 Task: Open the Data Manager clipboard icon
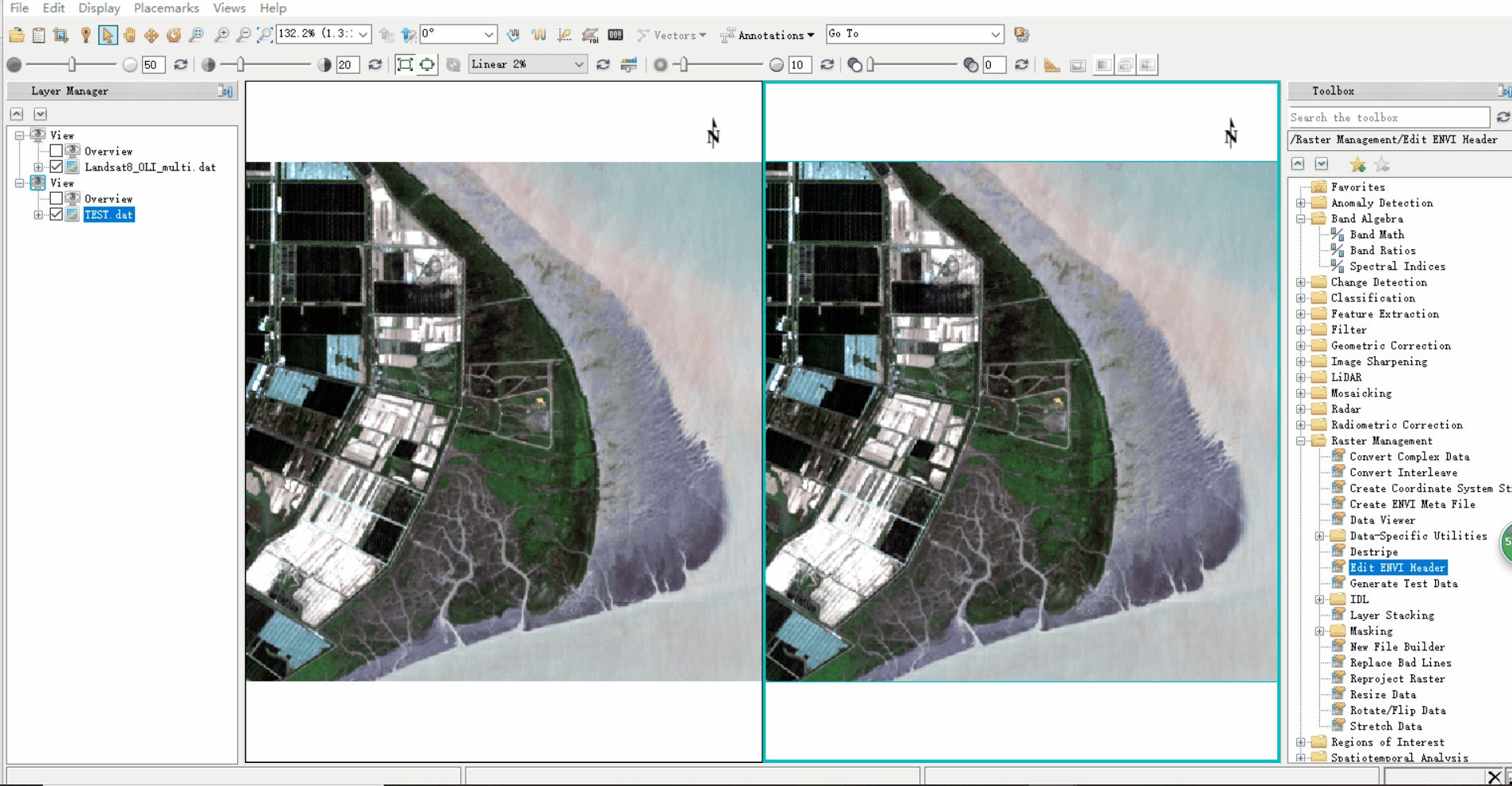tap(39, 35)
